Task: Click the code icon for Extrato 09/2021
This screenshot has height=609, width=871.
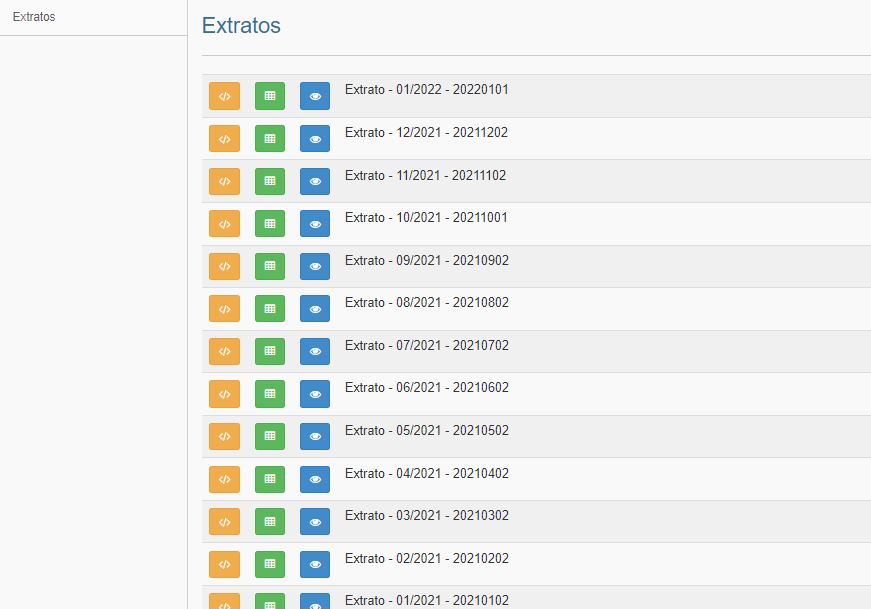Action: point(224,266)
